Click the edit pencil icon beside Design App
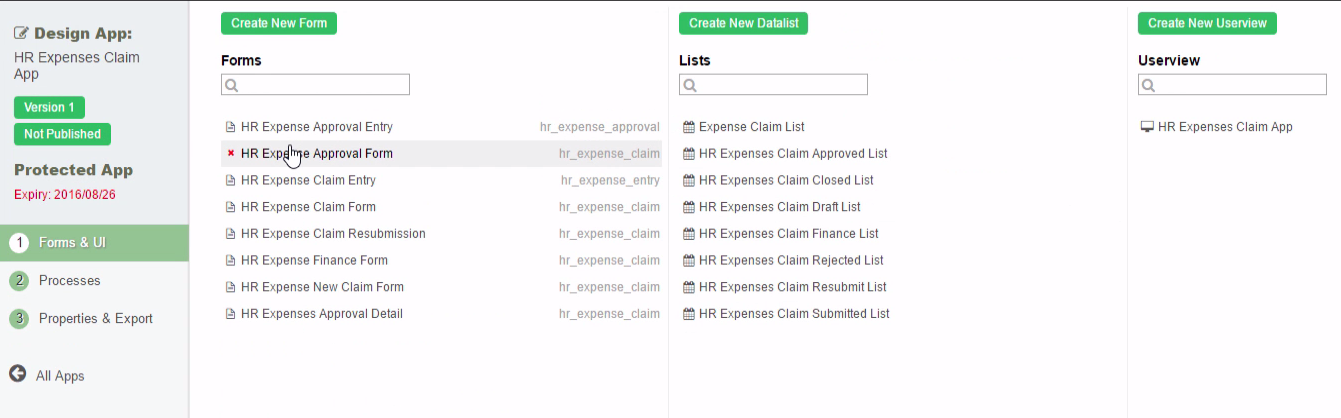 pyautogui.click(x=21, y=33)
